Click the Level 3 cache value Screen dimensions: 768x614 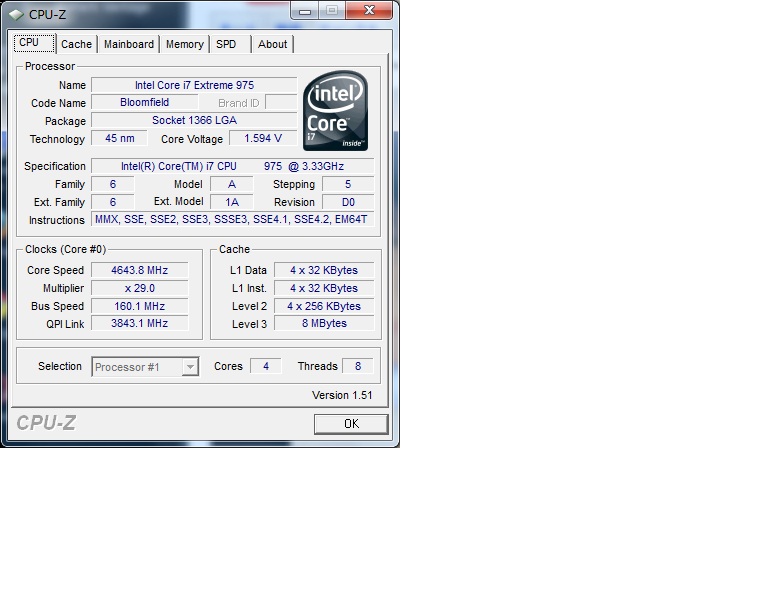[324, 324]
